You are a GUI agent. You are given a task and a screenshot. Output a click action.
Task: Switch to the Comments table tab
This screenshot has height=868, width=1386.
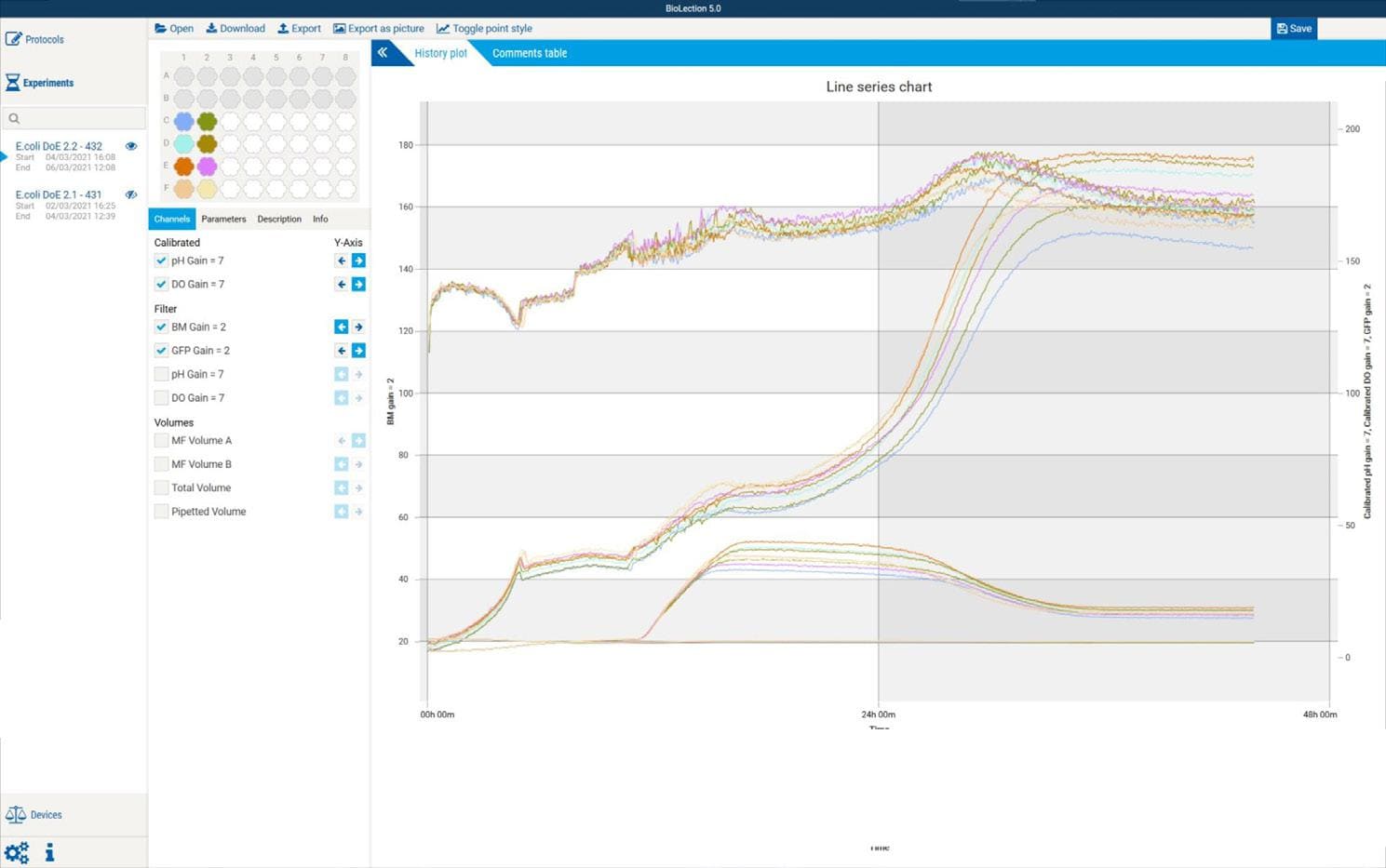529,53
